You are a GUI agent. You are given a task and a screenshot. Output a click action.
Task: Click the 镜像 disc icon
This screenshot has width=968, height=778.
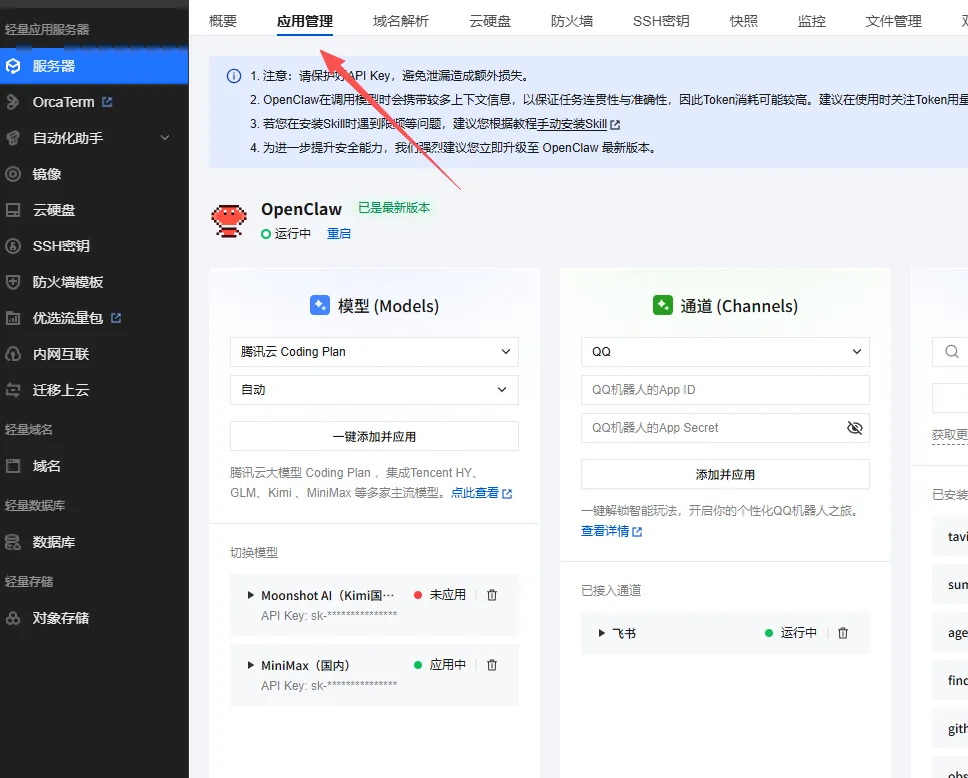[13, 174]
